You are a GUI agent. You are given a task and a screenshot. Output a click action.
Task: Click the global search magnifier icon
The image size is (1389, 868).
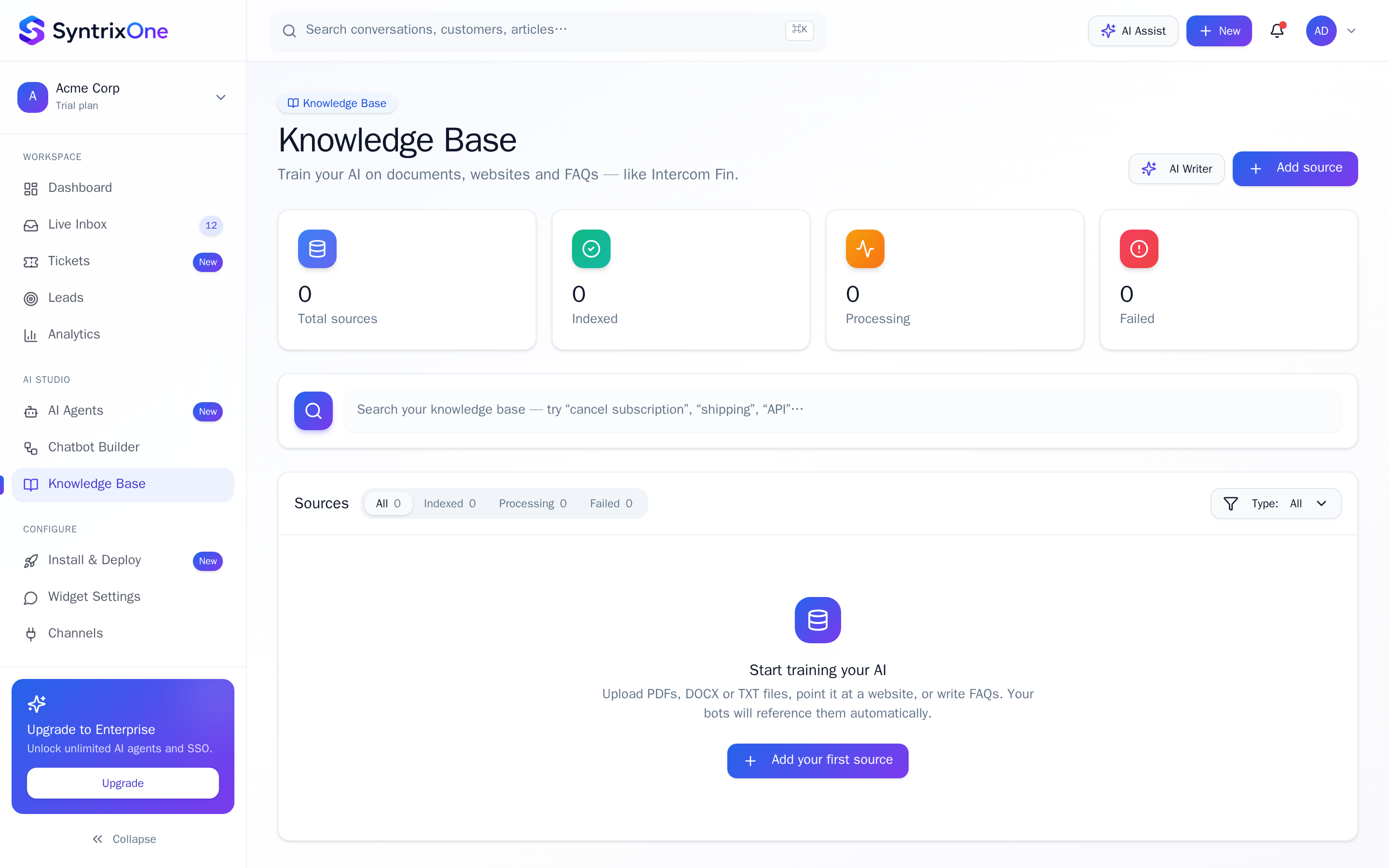tap(289, 31)
